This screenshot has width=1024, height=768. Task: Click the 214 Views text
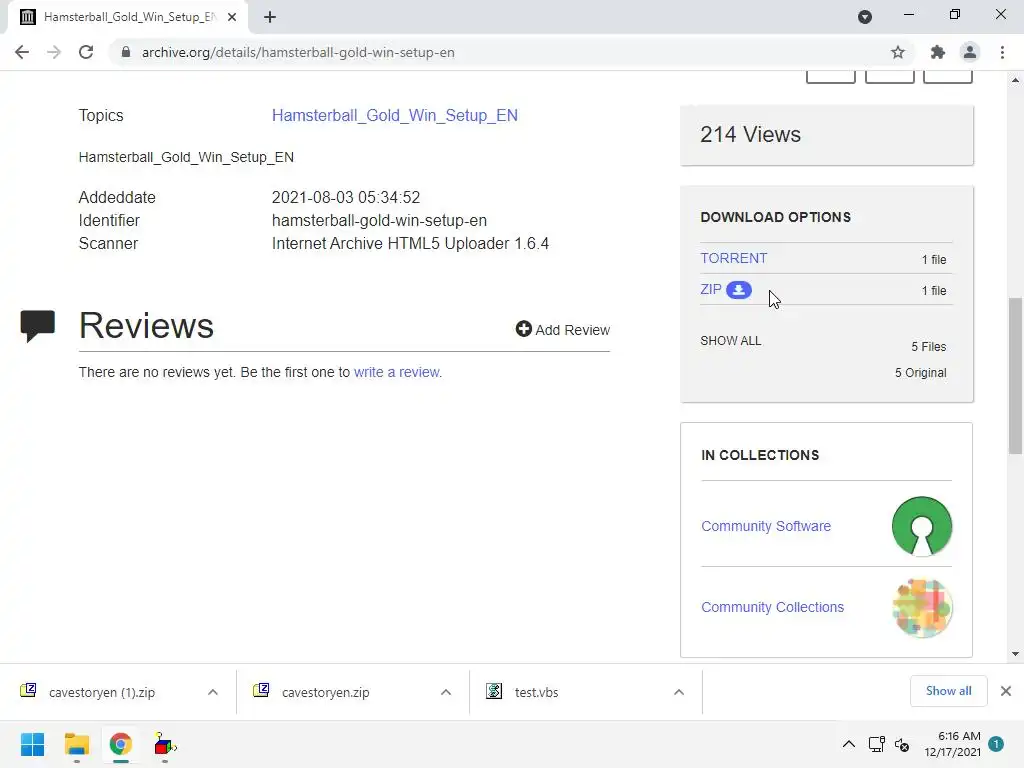click(x=750, y=135)
